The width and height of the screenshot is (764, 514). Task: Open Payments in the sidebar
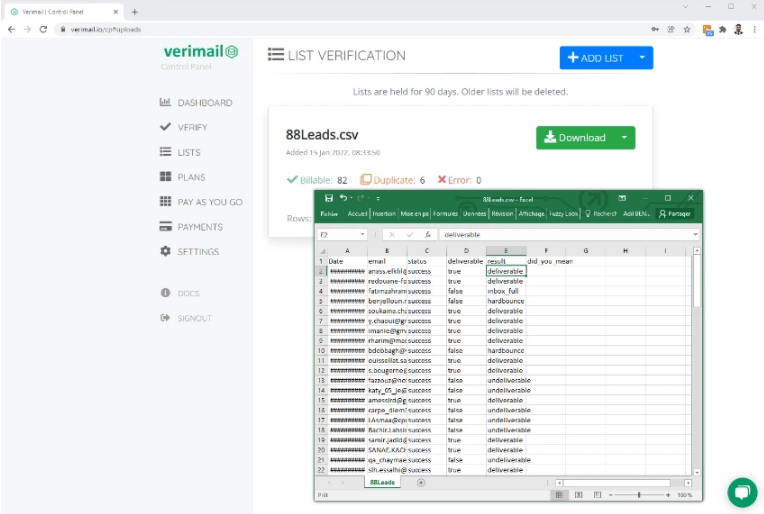(x=191, y=227)
